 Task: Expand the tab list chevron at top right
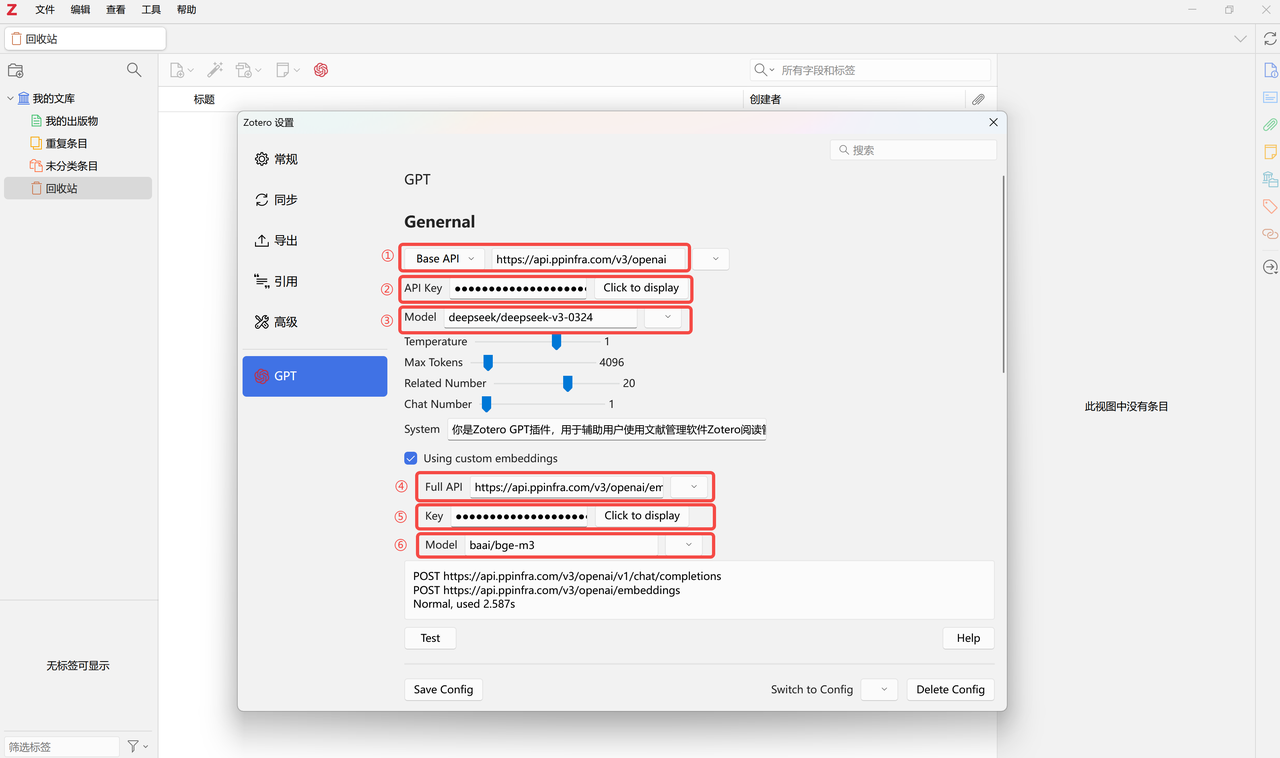click(1240, 39)
